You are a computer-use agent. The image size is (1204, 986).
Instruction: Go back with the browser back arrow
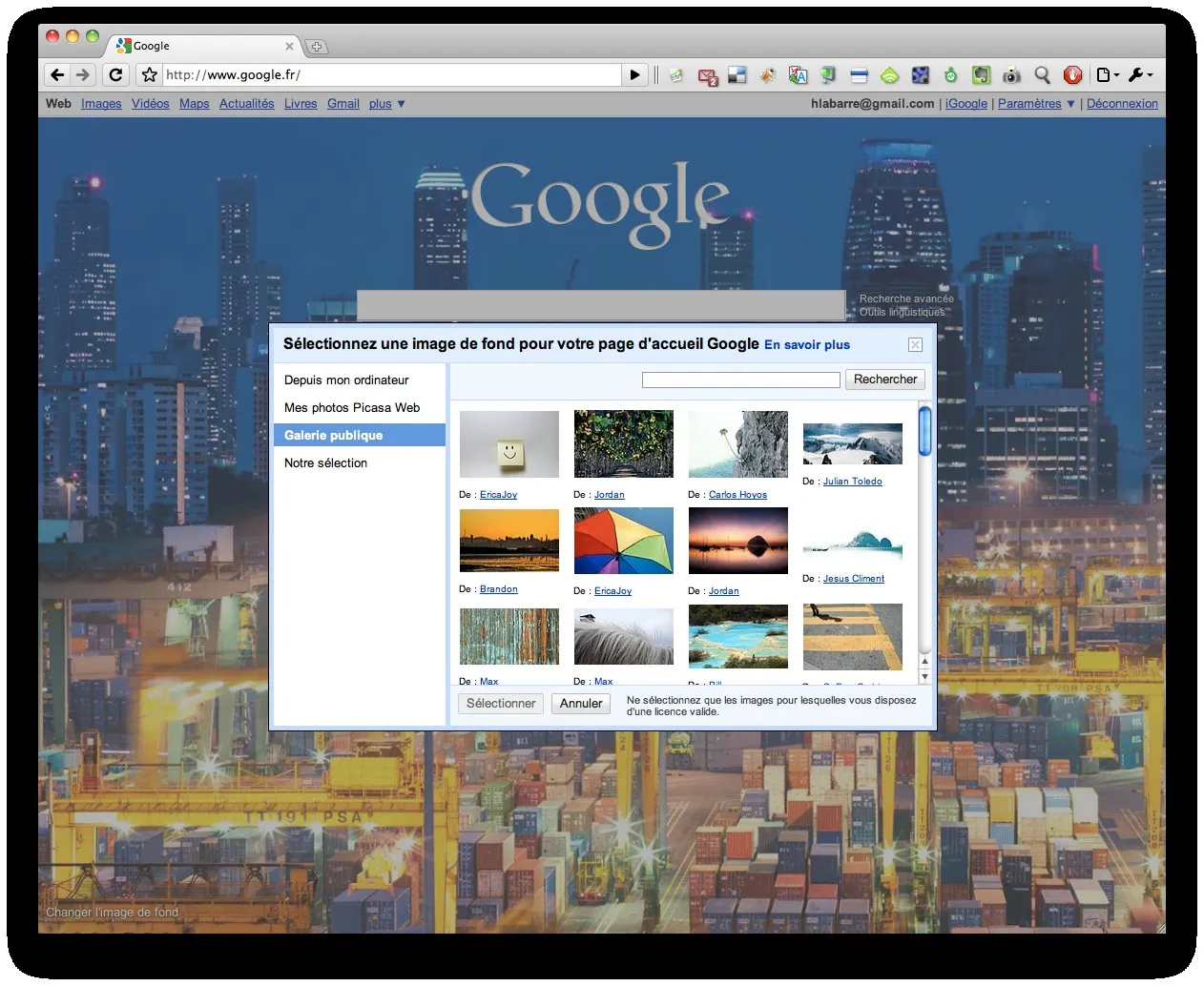coord(57,74)
